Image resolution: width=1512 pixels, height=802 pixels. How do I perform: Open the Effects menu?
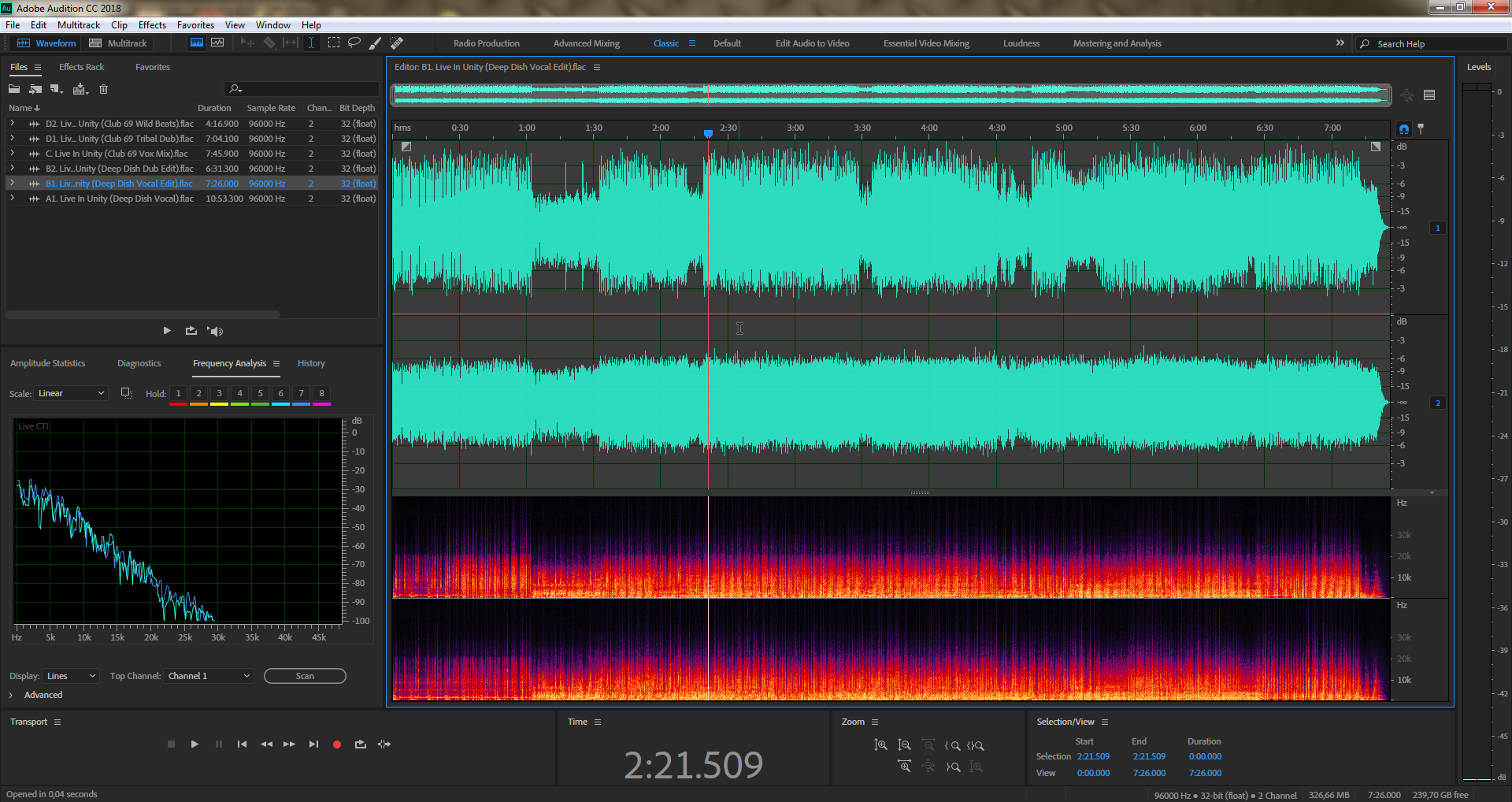(x=152, y=25)
